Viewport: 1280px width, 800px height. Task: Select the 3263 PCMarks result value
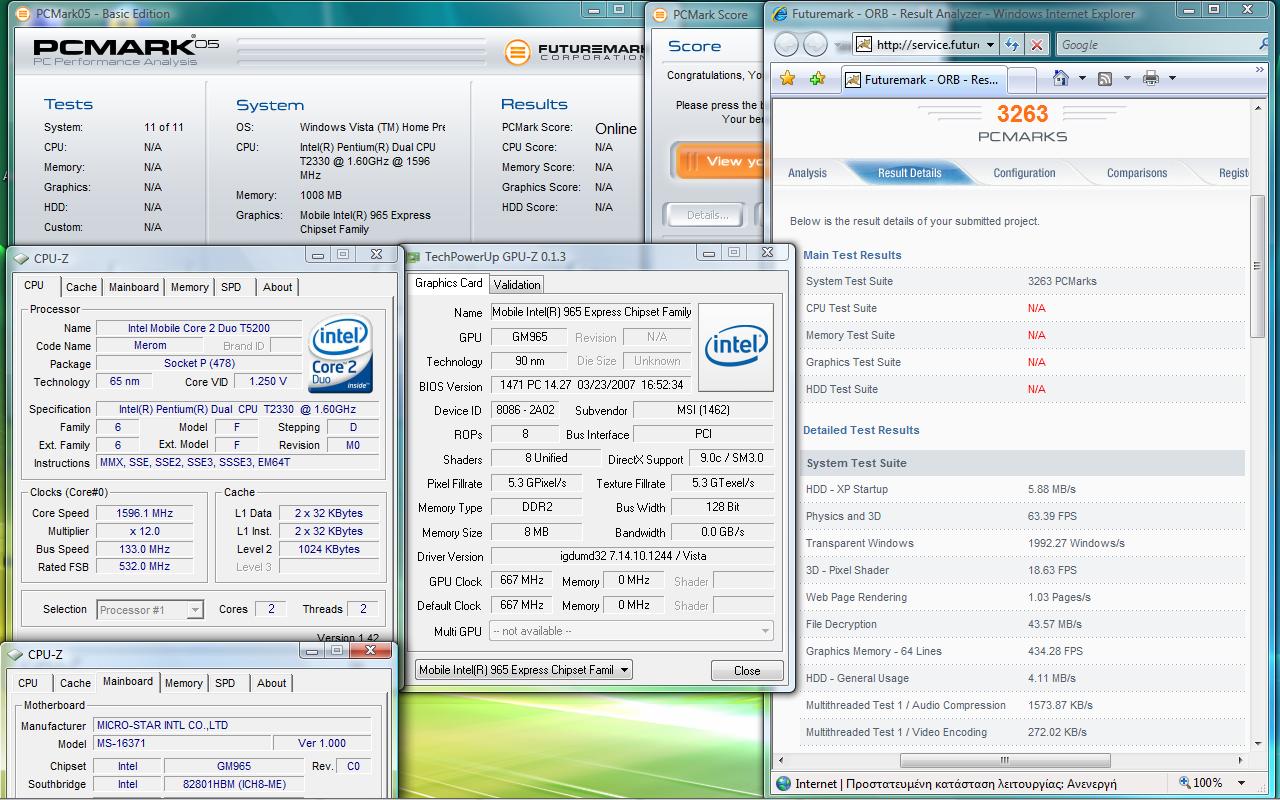1062,281
